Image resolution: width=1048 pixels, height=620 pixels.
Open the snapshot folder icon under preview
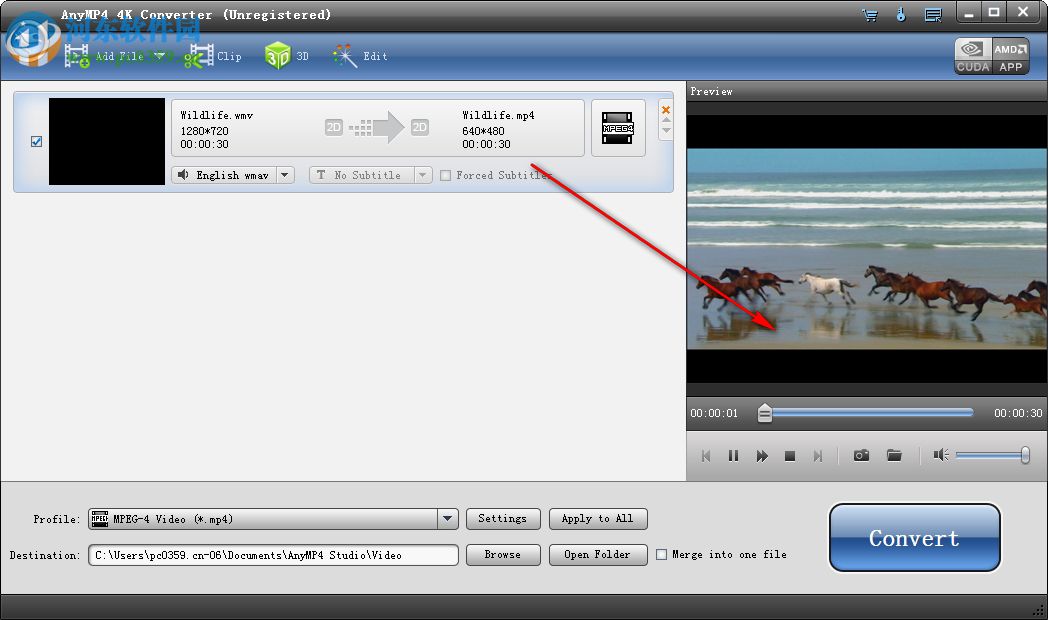click(x=894, y=455)
